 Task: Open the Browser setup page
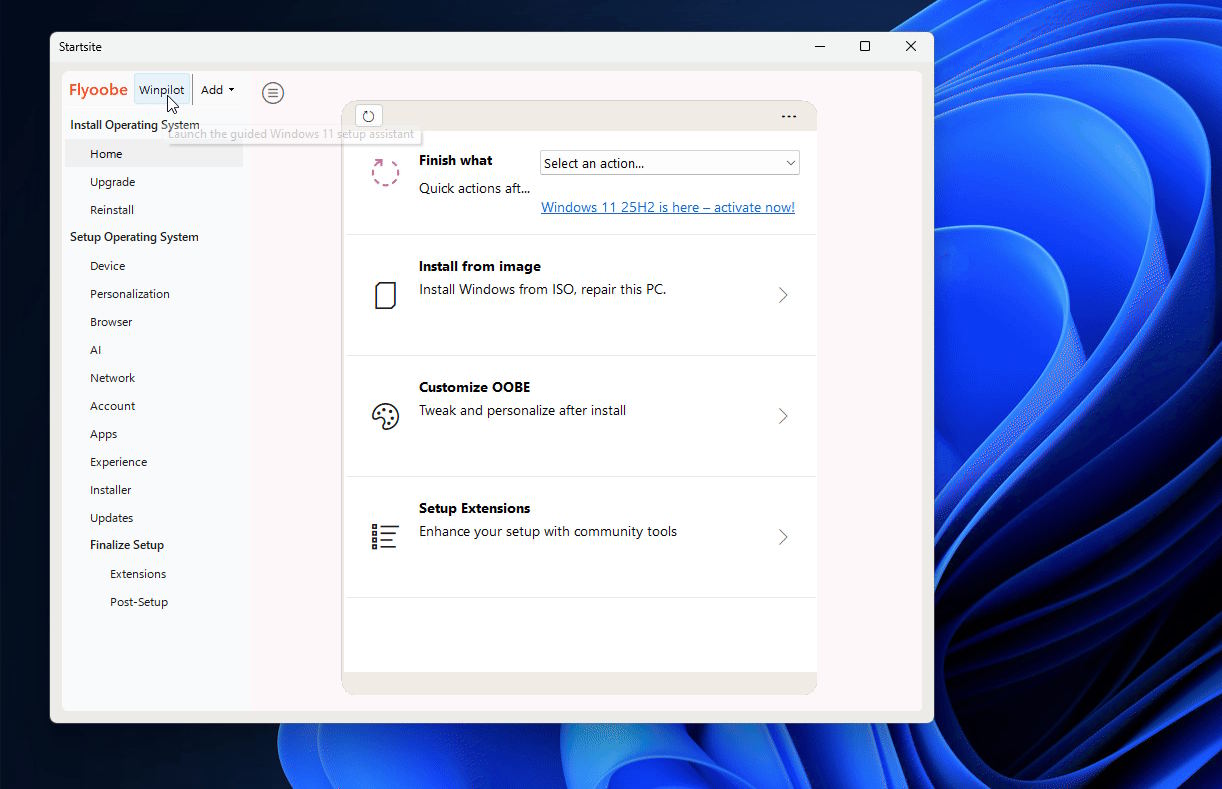111,322
